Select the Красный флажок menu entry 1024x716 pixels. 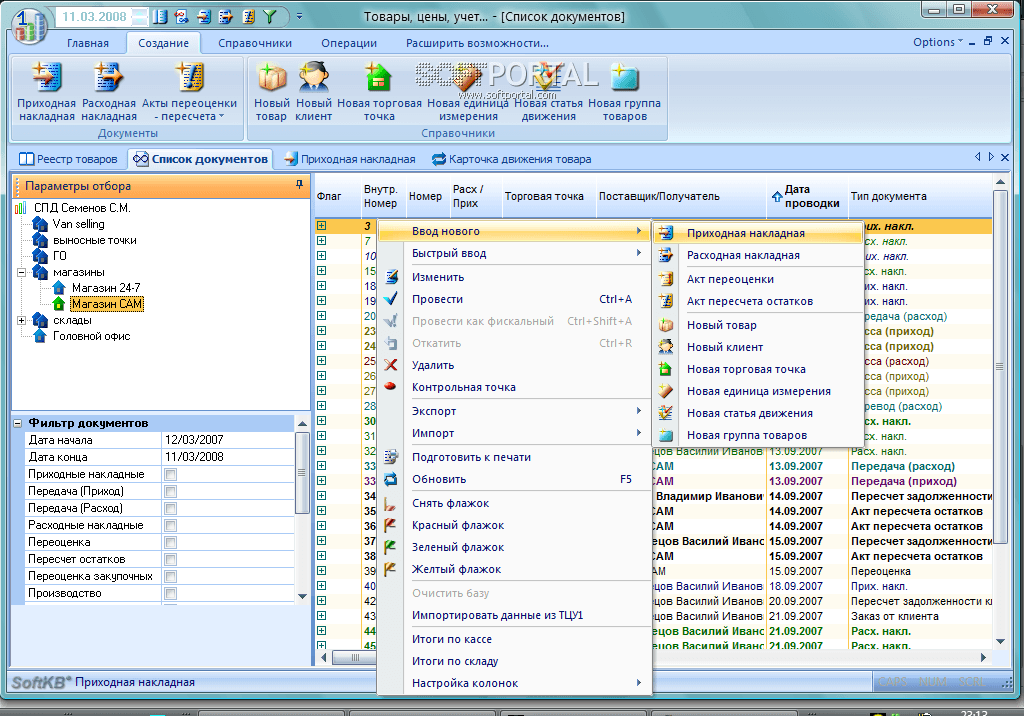click(x=458, y=525)
